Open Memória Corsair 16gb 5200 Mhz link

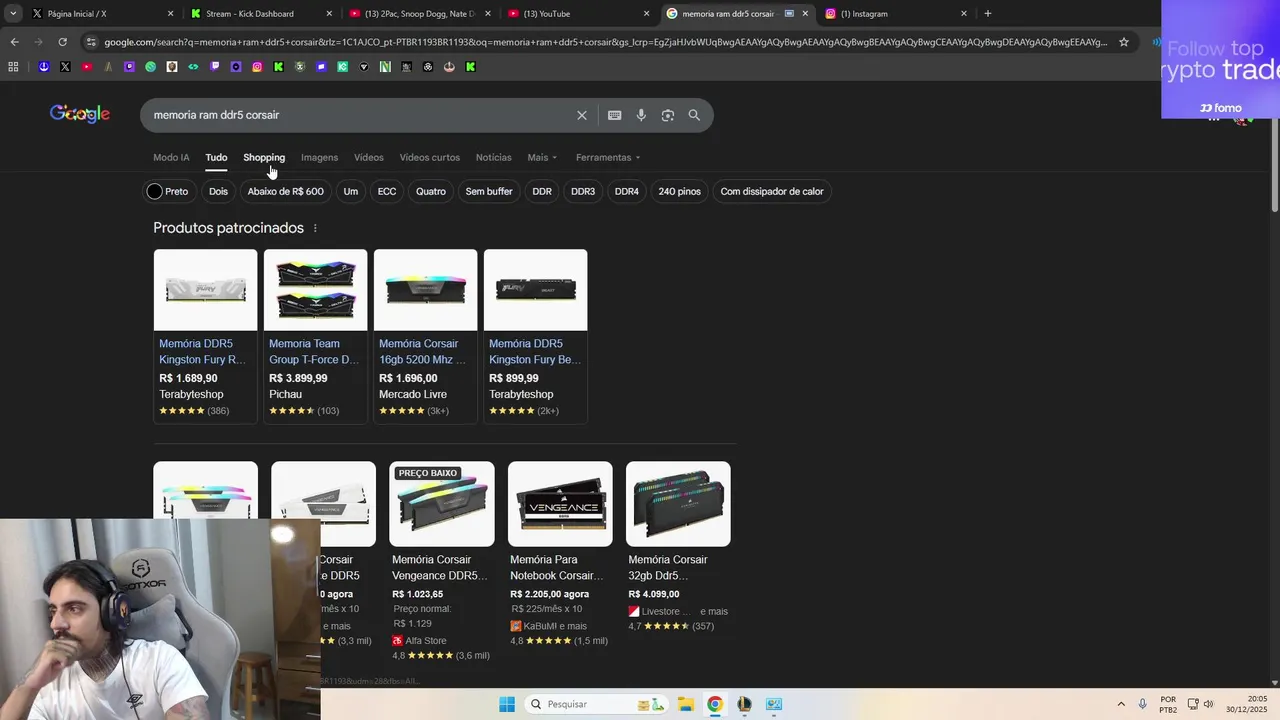pos(422,351)
